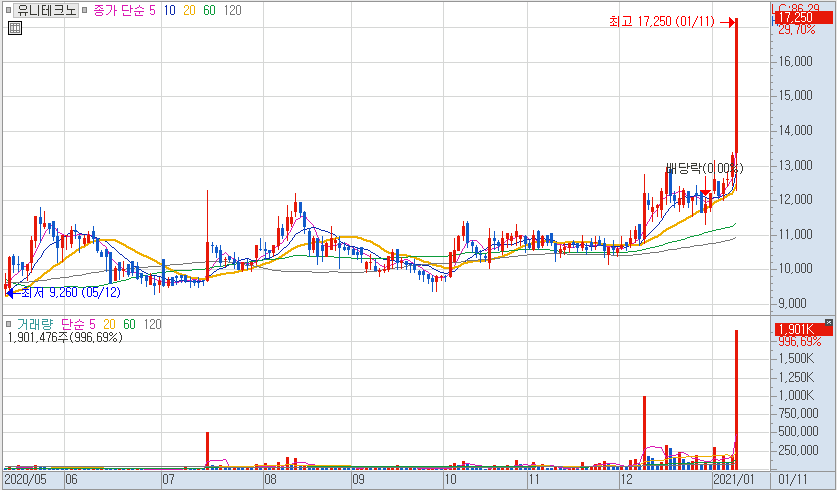Image resolution: width=837 pixels, height=490 pixels.
Task: Select the price moving average 60 label
Action: click(x=209, y=10)
